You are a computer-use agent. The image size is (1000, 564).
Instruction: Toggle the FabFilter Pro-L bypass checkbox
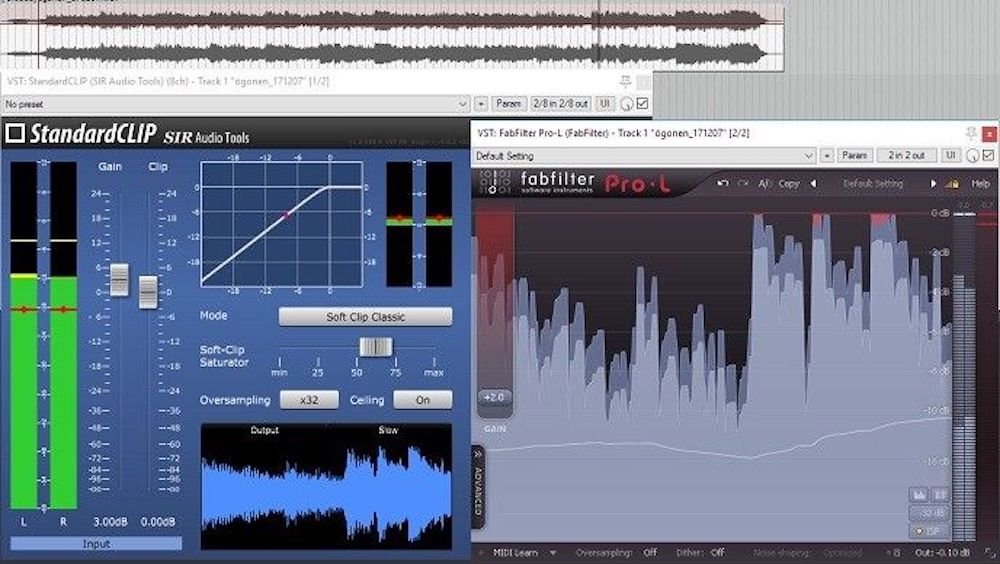coord(988,156)
